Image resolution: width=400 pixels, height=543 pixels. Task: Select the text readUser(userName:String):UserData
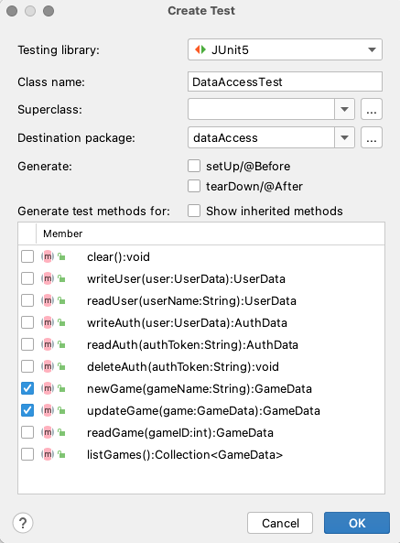[x=192, y=301]
